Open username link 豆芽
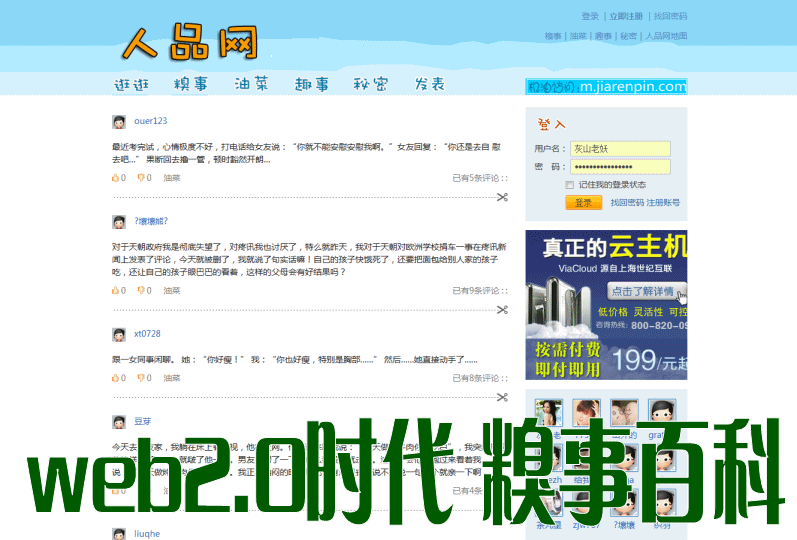Screen dimensions: 797x540 coord(142,422)
